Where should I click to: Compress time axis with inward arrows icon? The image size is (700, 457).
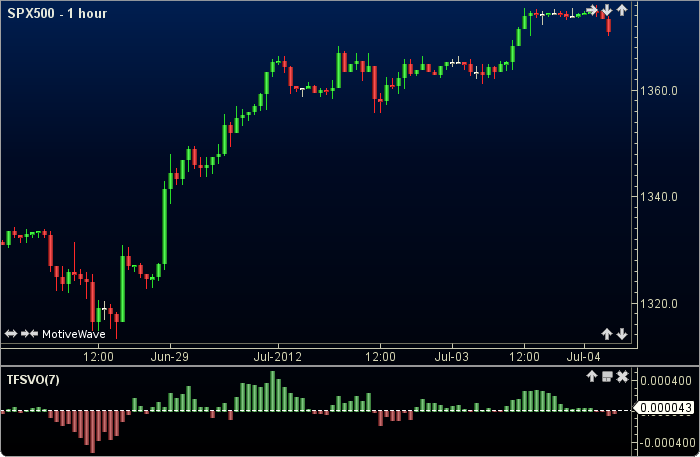(29, 334)
